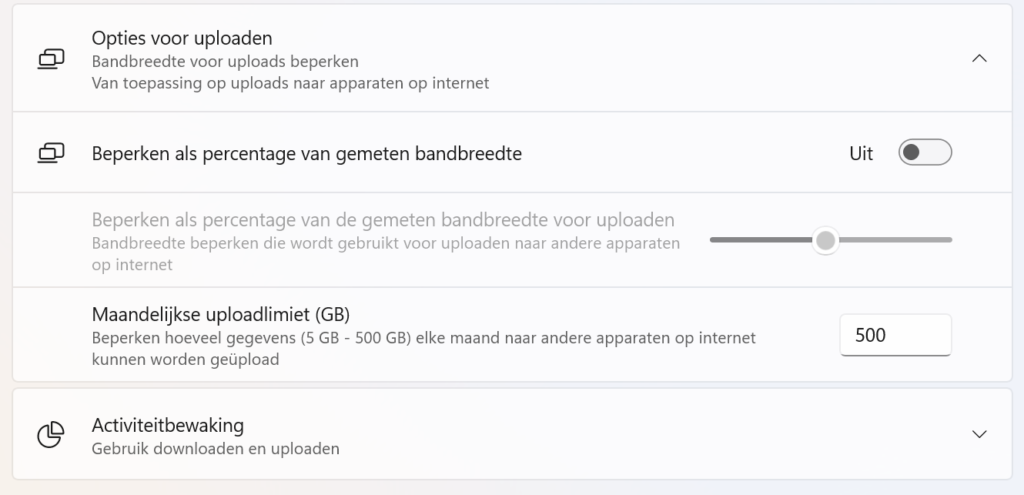Image resolution: width=1024 pixels, height=495 pixels.
Task: Click the Uit label beside the toggle
Action: click(x=861, y=153)
